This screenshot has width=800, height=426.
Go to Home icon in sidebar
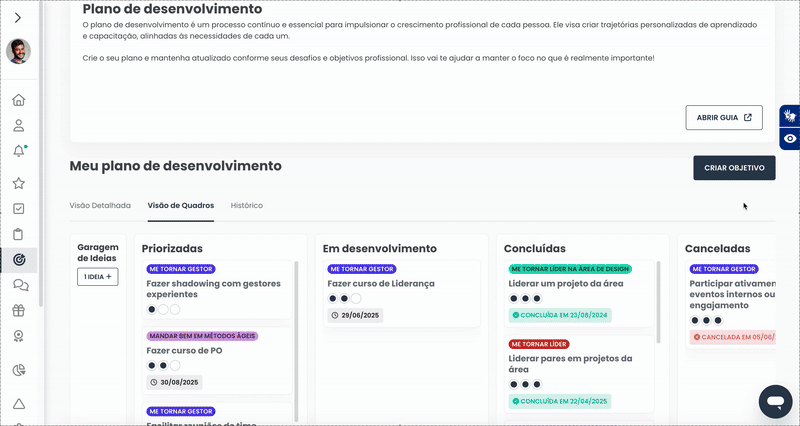pyautogui.click(x=19, y=100)
